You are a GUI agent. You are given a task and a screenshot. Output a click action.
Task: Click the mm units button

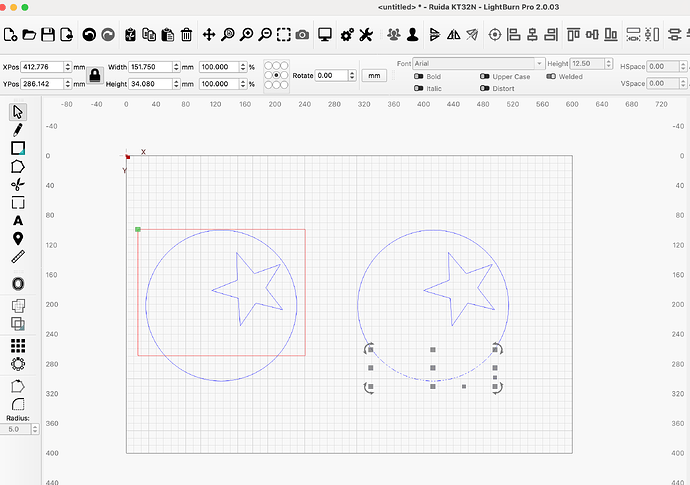[374, 76]
